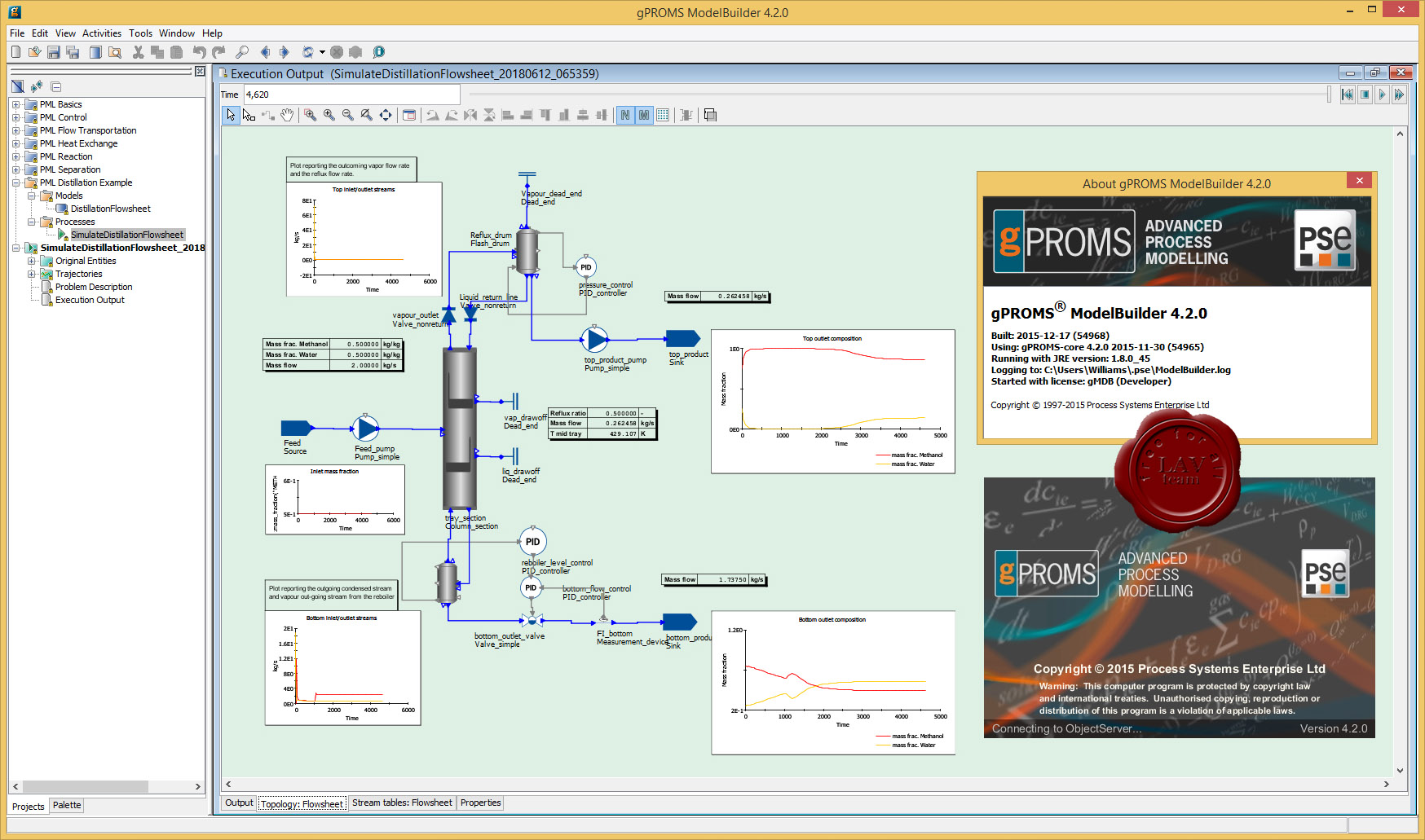Click the Back navigation arrow
Image resolution: width=1425 pixels, height=840 pixels.
[x=265, y=52]
